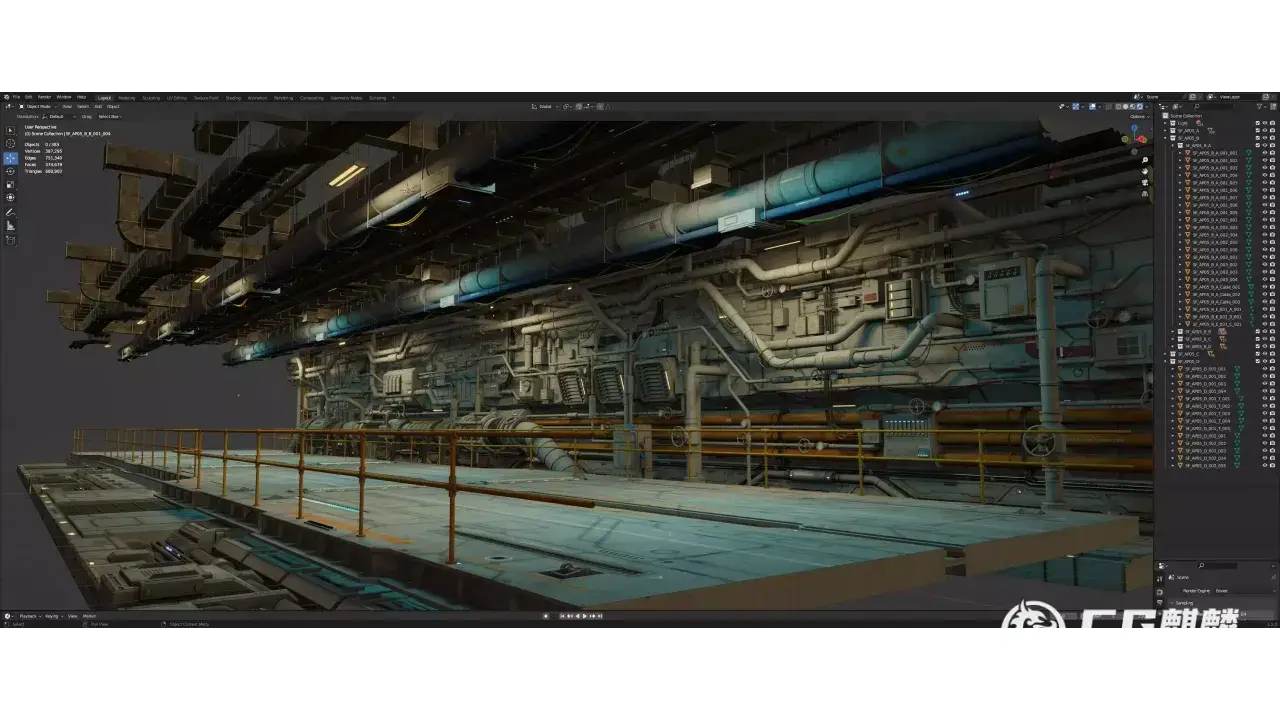1280x720 pixels.
Task: Hide the Light collection with its eye icon
Action: 1265,123
